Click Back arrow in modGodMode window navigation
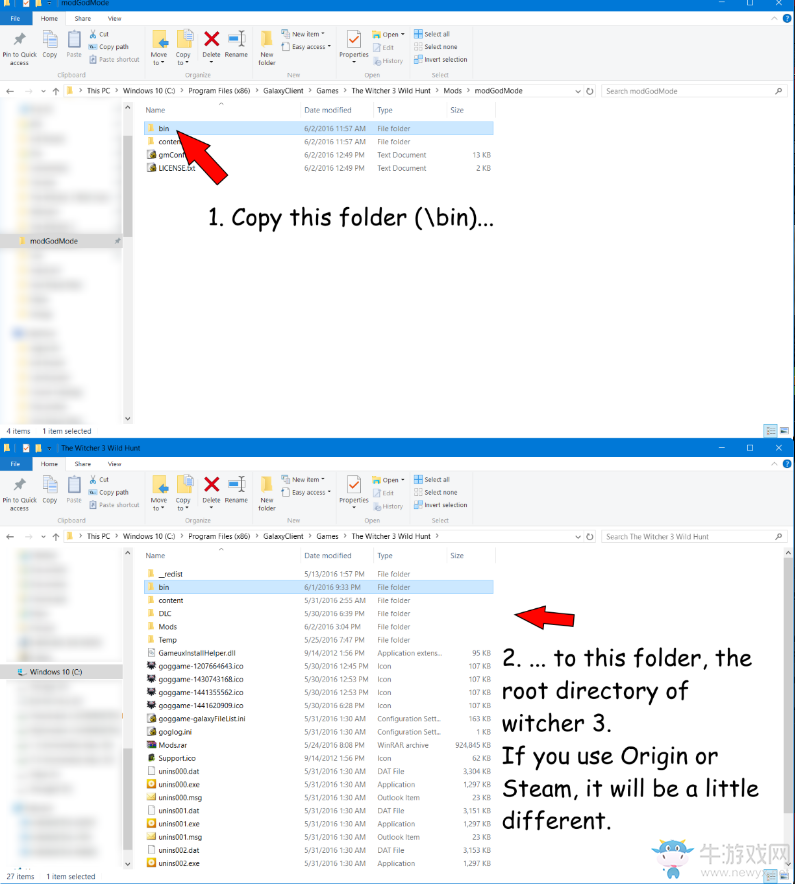The width and height of the screenshot is (795, 884). pyautogui.click(x=10, y=91)
